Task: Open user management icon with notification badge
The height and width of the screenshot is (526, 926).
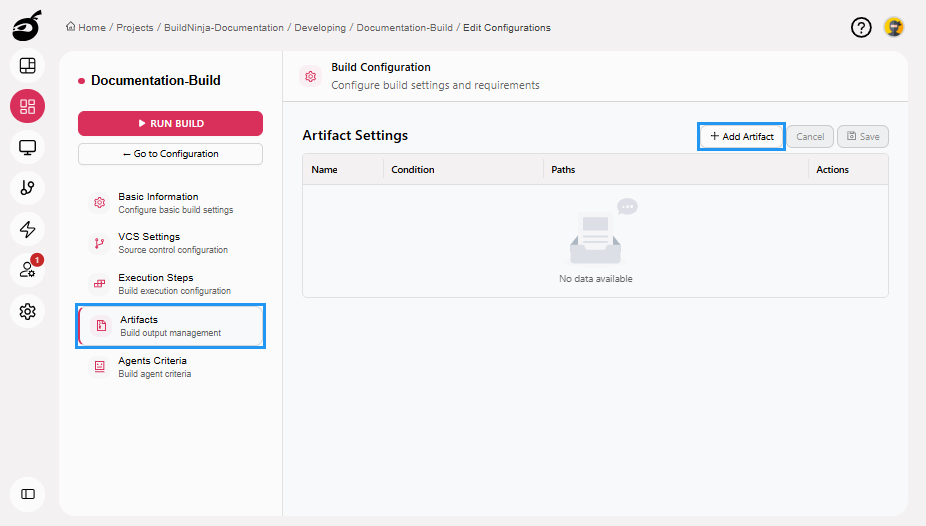Action: tap(27, 270)
